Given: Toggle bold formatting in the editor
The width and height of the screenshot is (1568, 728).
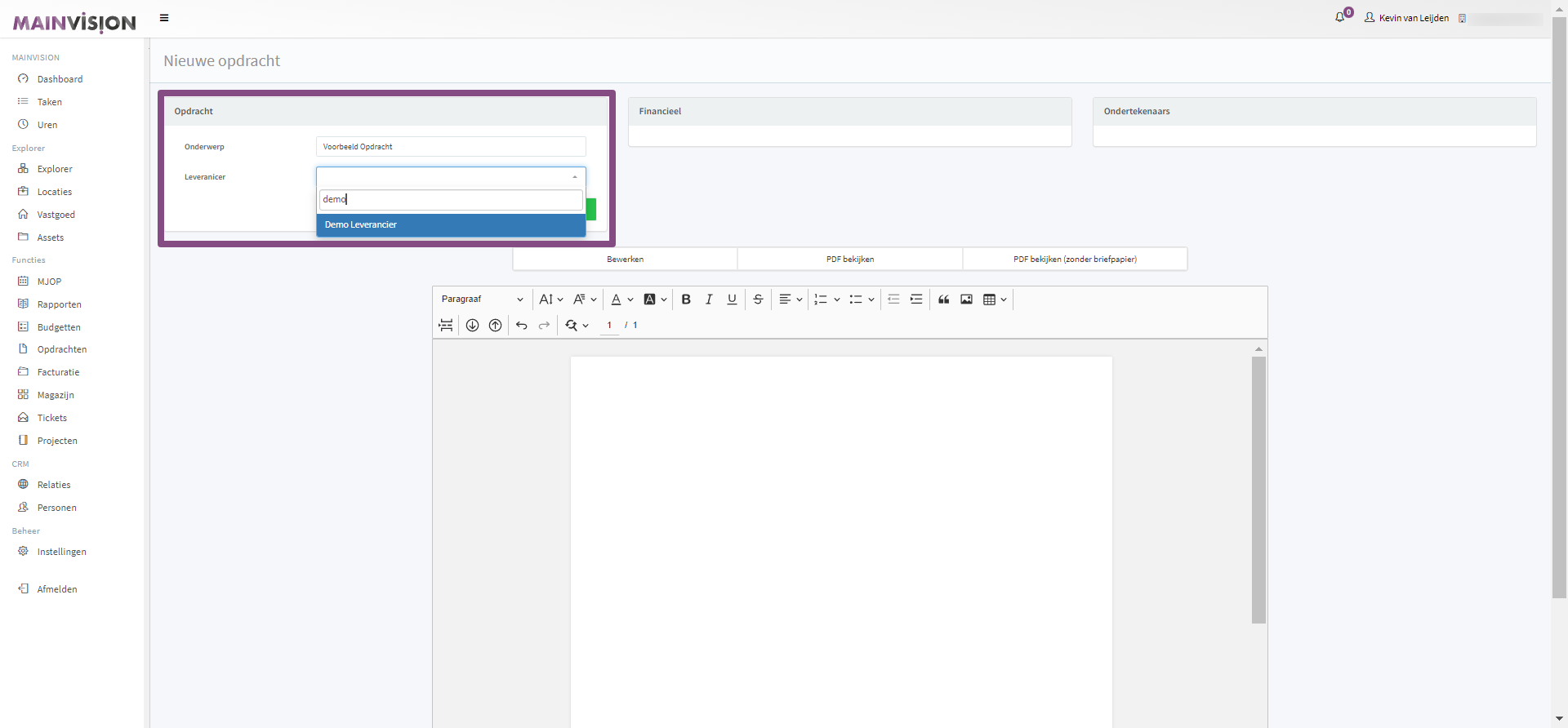Looking at the screenshot, I should 686,300.
